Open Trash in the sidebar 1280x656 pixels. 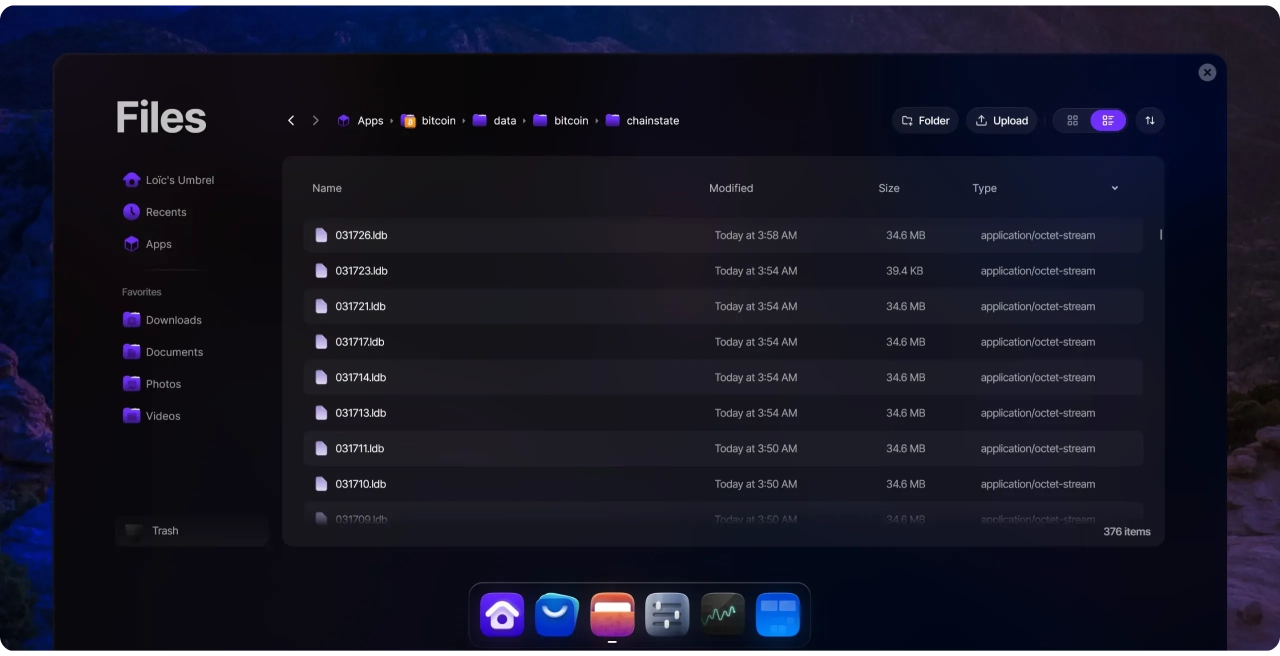coord(165,531)
